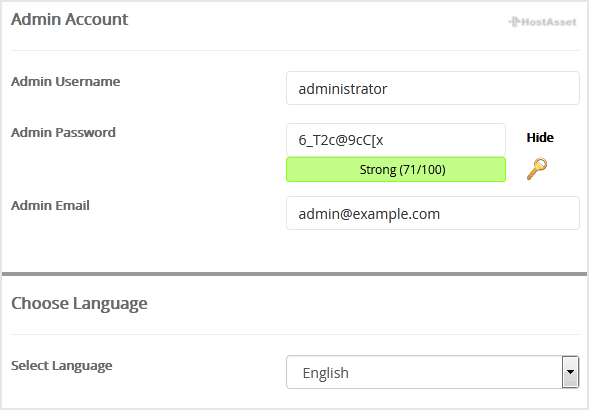Screen dimensions: 589x410
Task: Open the Select Language dropdown arrow
Action: (570, 372)
